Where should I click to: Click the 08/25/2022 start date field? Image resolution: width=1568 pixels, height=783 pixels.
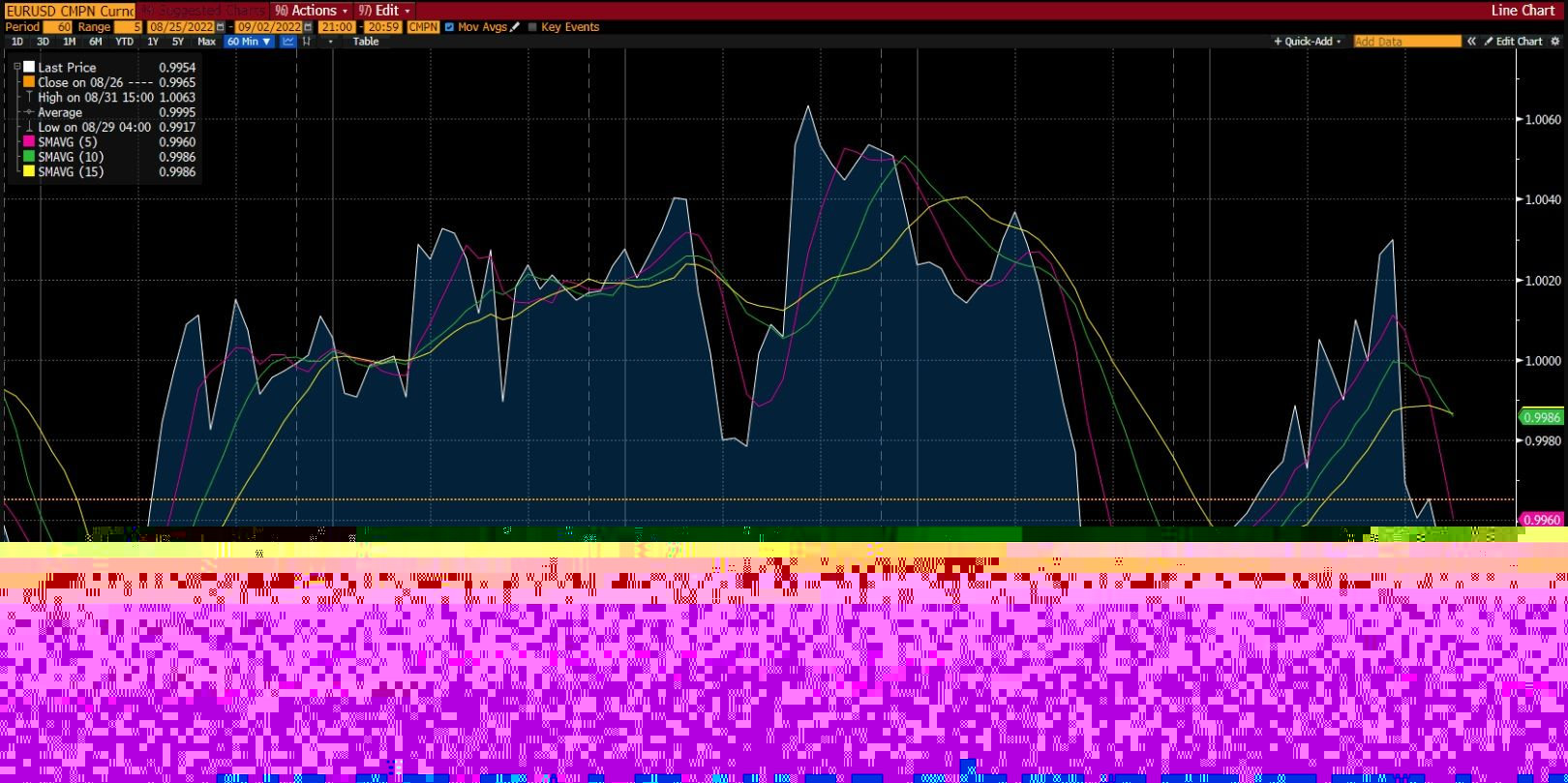click(181, 27)
